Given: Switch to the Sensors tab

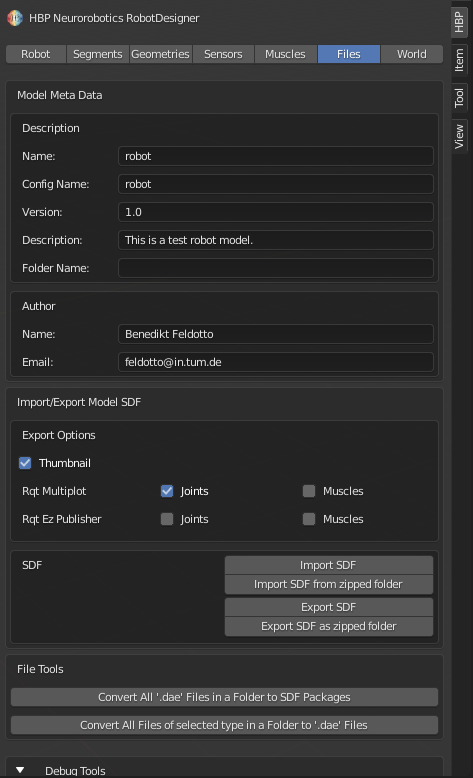Looking at the screenshot, I should pyautogui.click(x=223, y=54).
